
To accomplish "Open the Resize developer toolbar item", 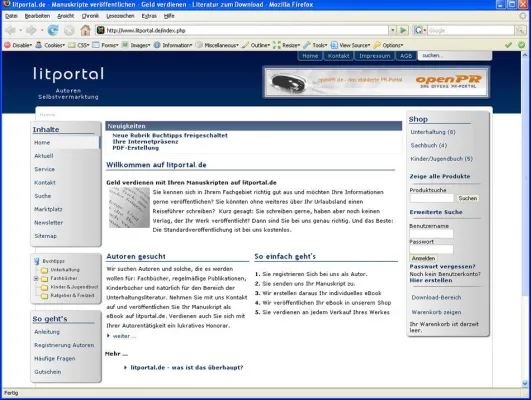I will (286, 45).
